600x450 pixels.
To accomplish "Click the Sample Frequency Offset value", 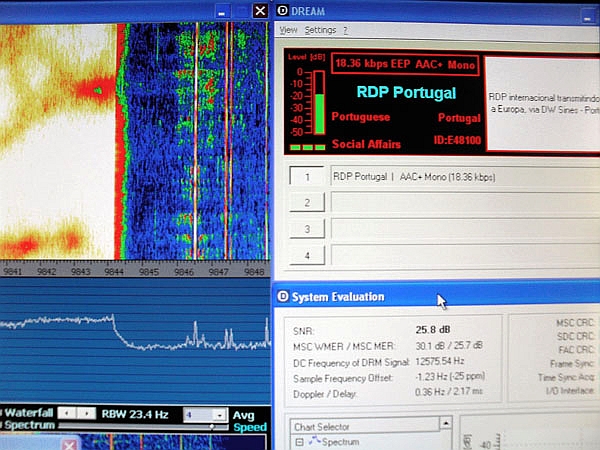I will pyautogui.click(x=450, y=377).
